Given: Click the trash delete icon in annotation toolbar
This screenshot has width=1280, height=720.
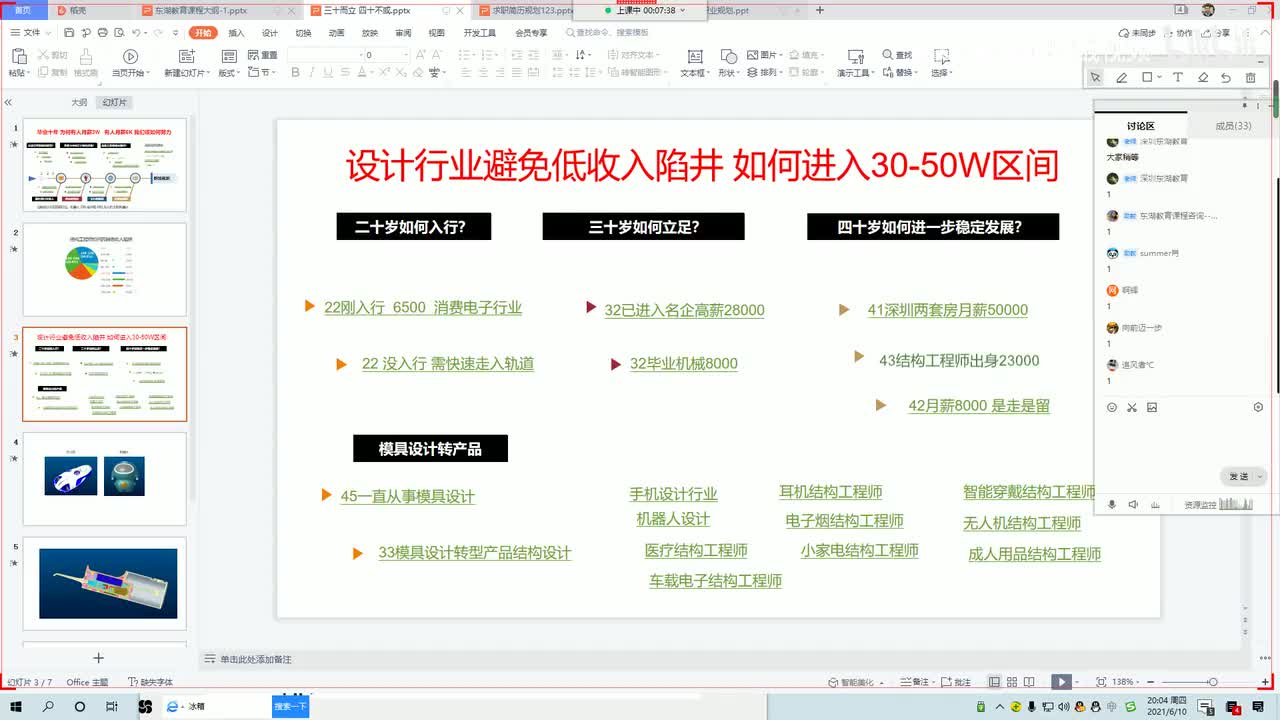Looking at the screenshot, I should 1250,77.
